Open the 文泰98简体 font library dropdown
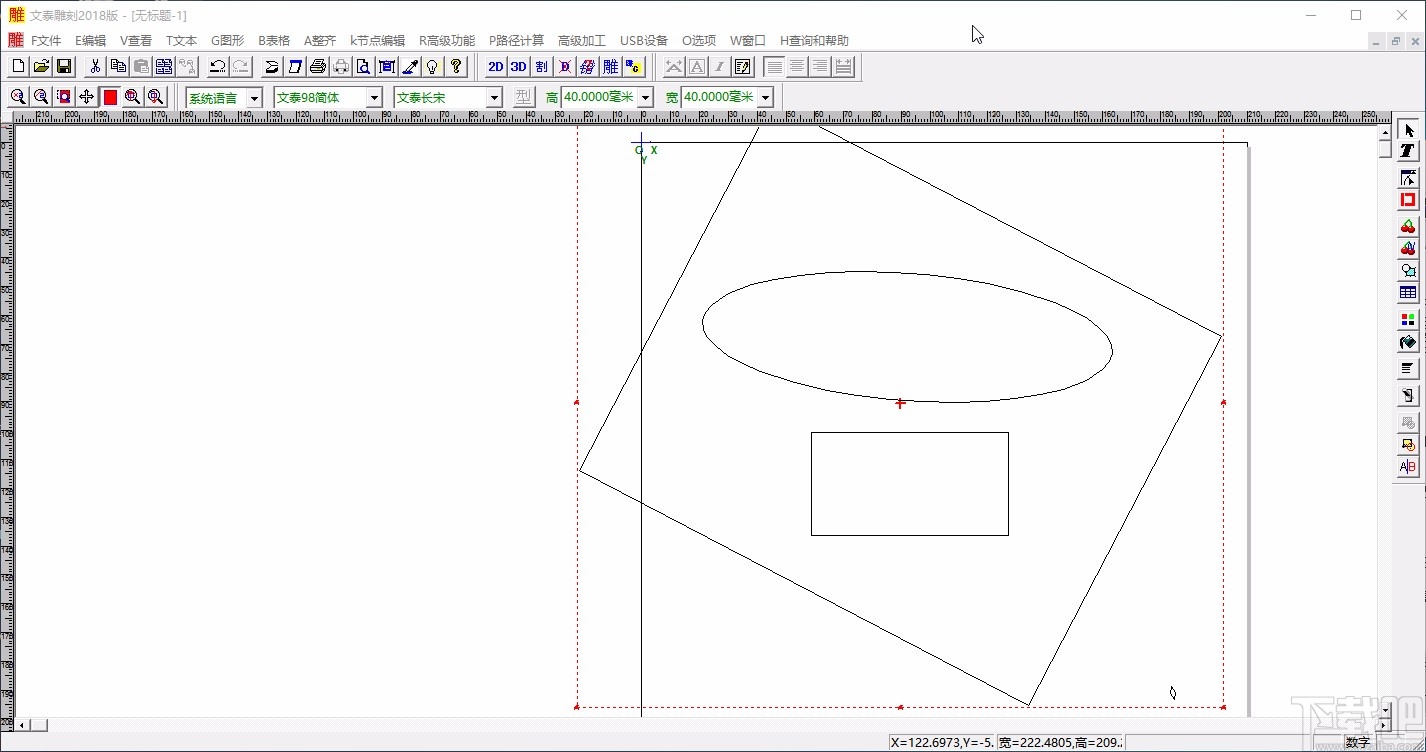Viewport: 1426px width, 752px height. pos(374,98)
